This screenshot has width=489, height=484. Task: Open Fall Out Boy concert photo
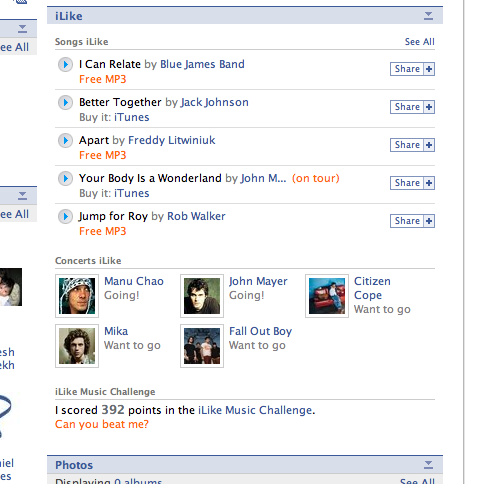[x=202, y=346]
